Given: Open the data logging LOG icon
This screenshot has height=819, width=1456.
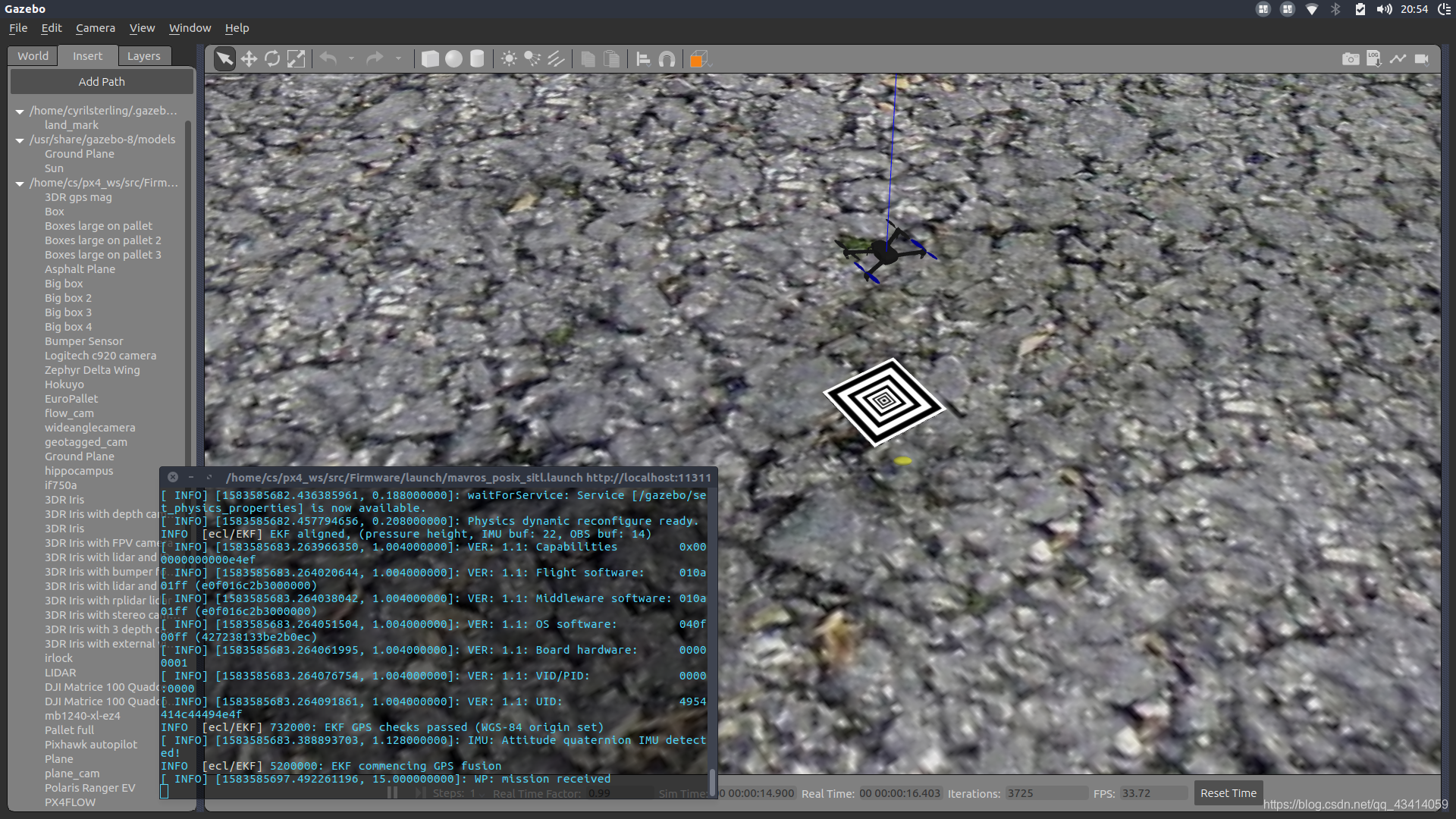Looking at the screenshot, I should pos(1374,59).
